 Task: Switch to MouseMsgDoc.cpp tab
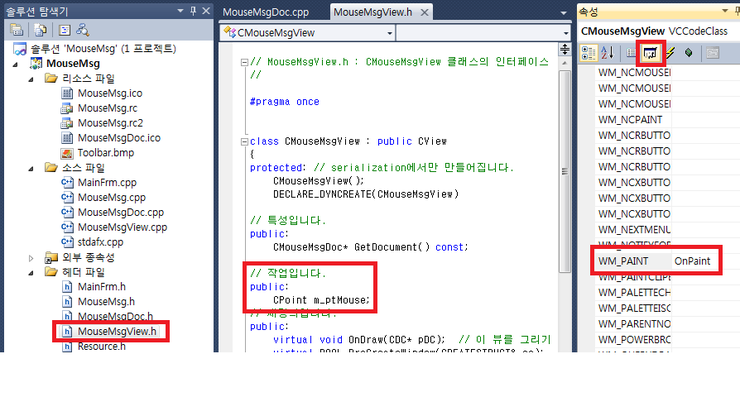click(266, 12)
